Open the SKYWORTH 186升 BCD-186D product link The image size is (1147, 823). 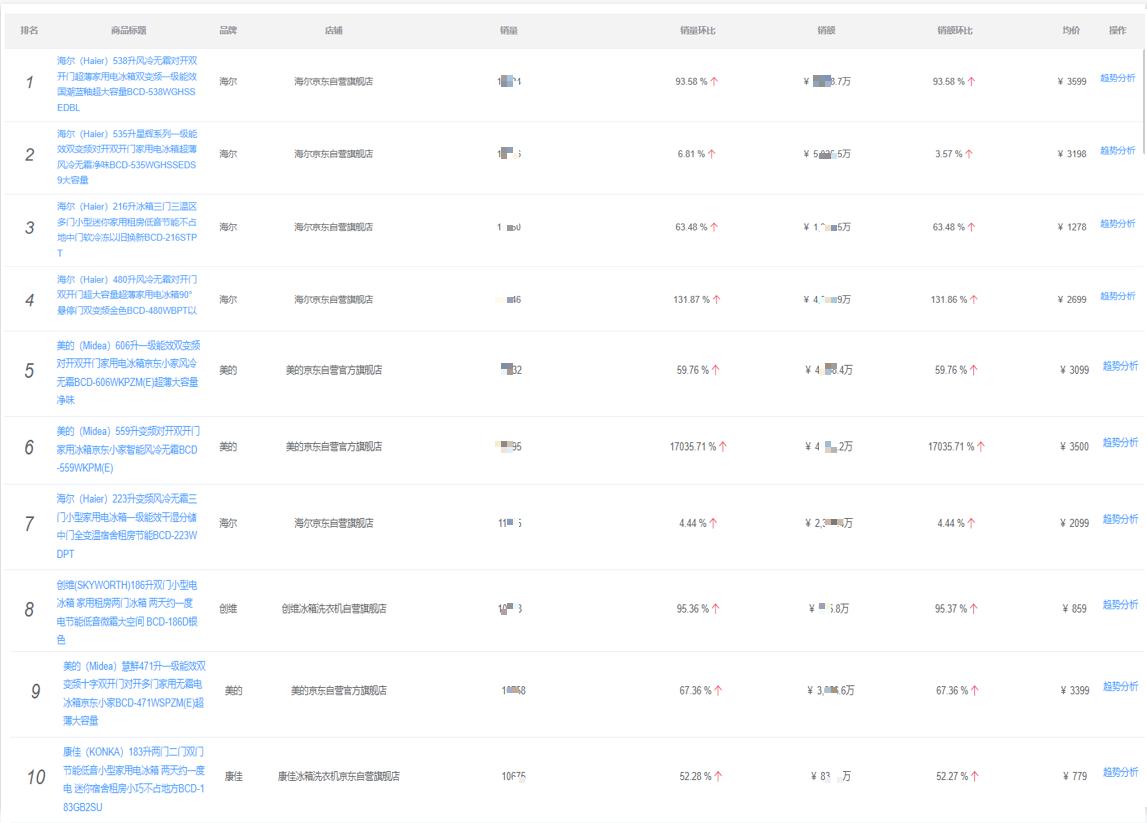pos(127,612)
